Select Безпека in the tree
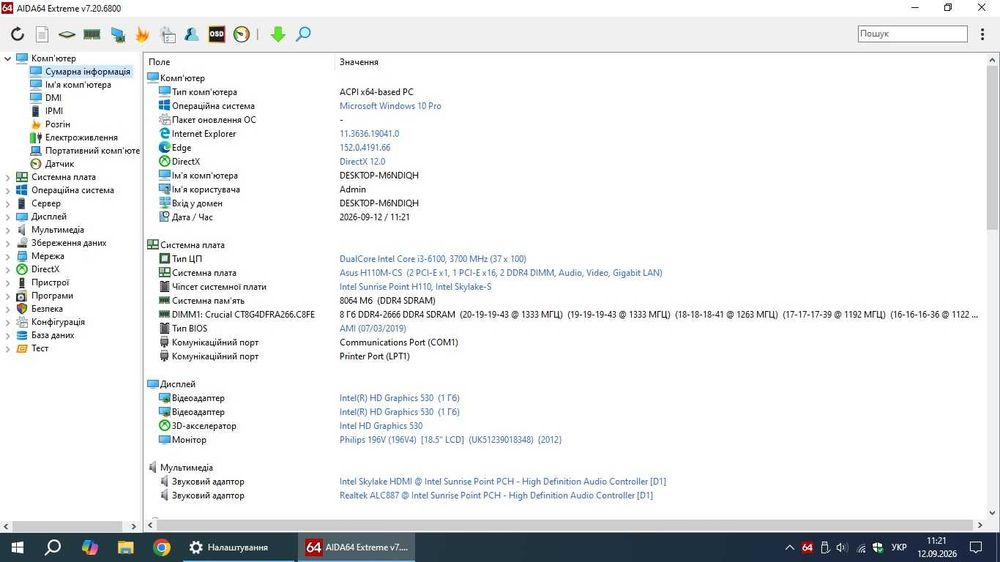1000x562 pixels. [x=47, y=309]
